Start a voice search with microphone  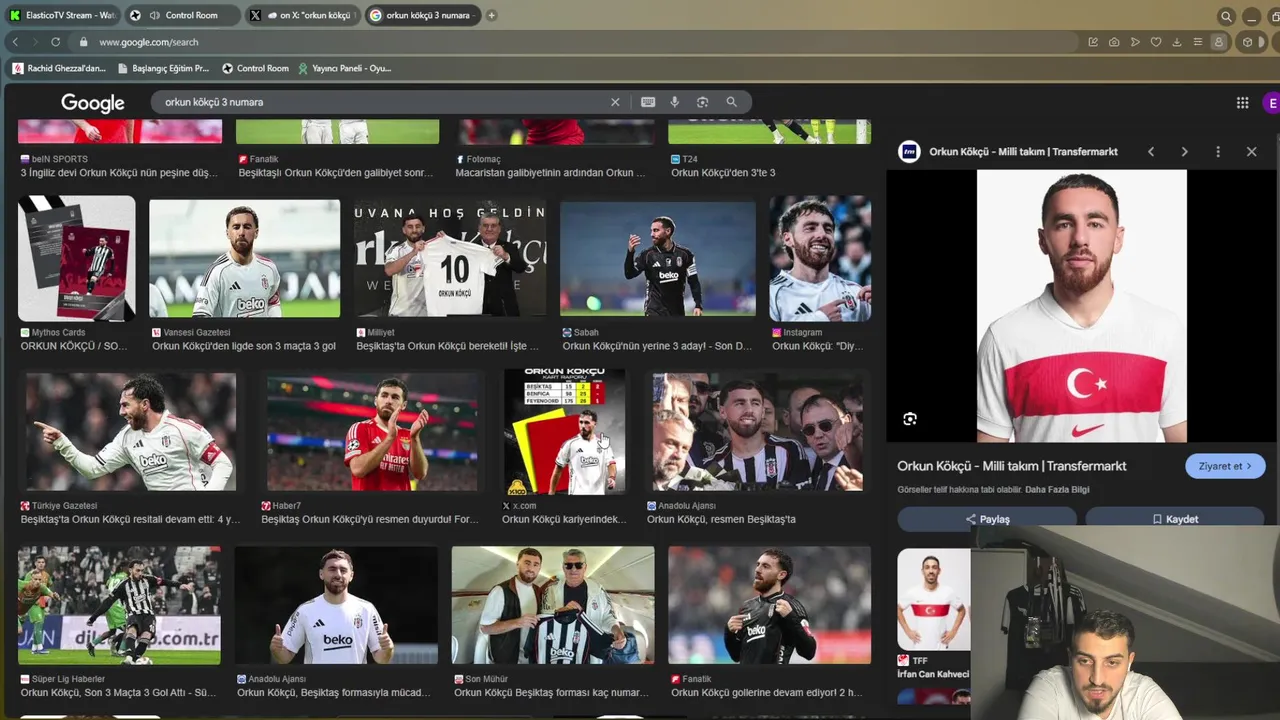tap(675, 102)
